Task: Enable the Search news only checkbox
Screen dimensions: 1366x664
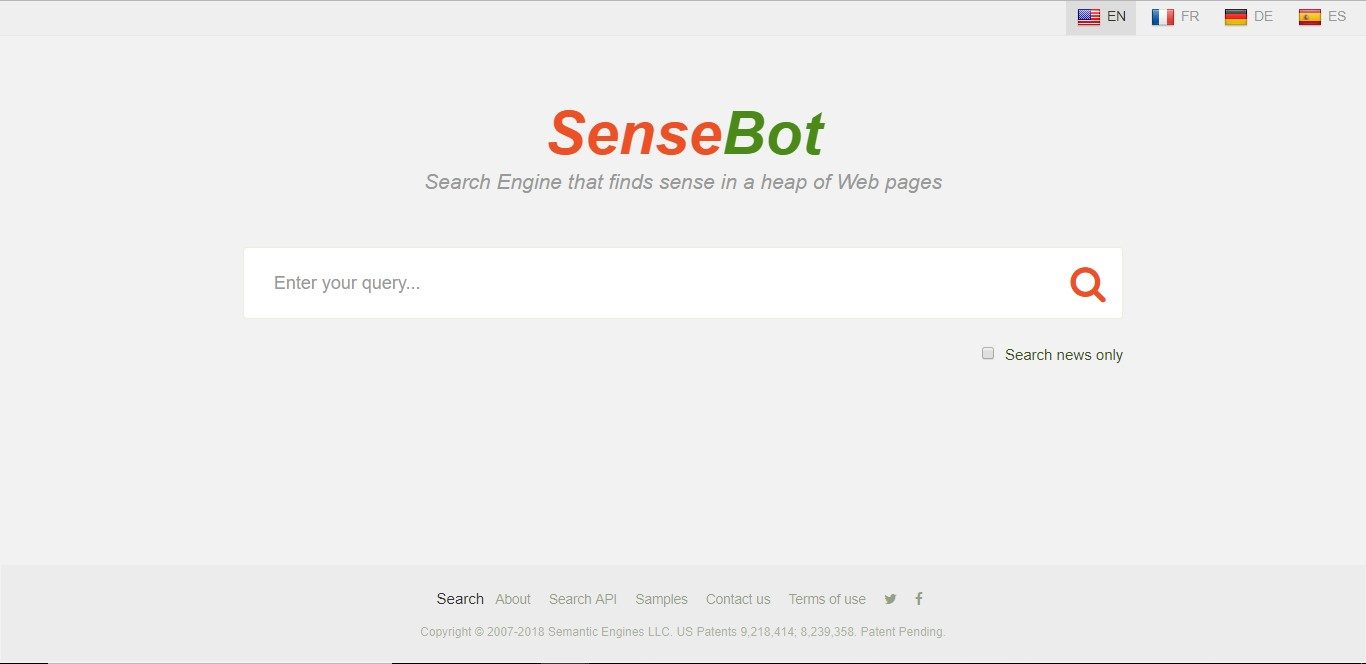Action: pyautogui.click(x=988, y=353)
